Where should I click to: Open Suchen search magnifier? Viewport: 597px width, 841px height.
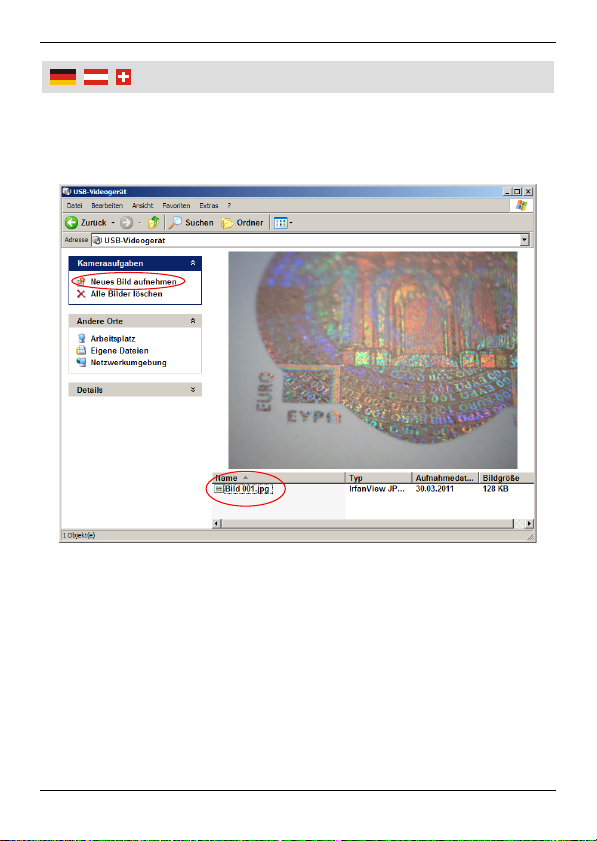[x=175, y=222]
